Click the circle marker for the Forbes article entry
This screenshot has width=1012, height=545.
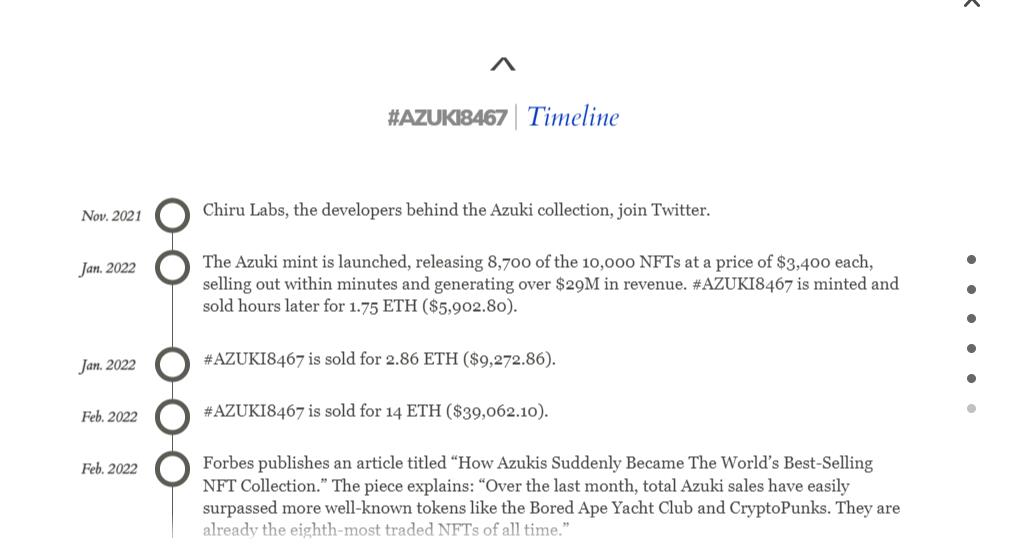pos(172,468)
